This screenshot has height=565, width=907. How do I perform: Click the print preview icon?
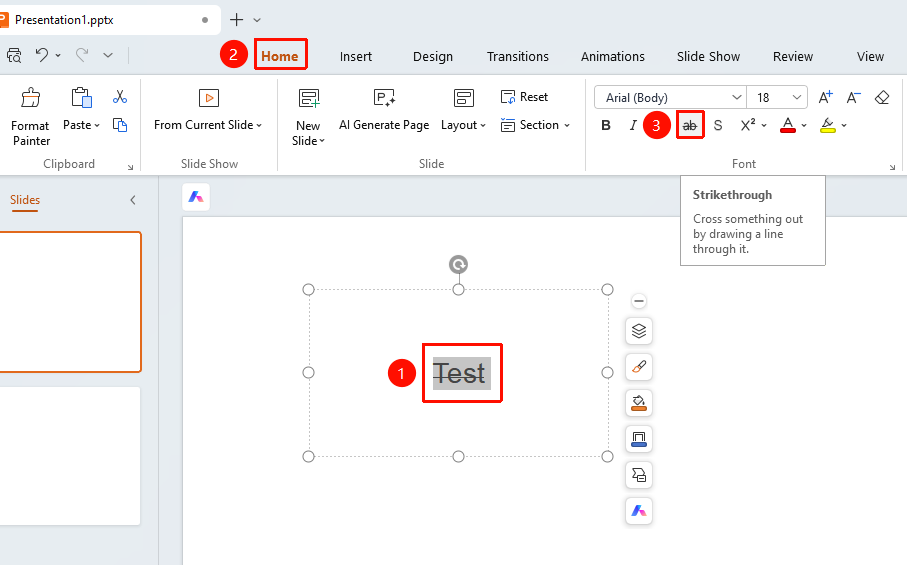14,55
